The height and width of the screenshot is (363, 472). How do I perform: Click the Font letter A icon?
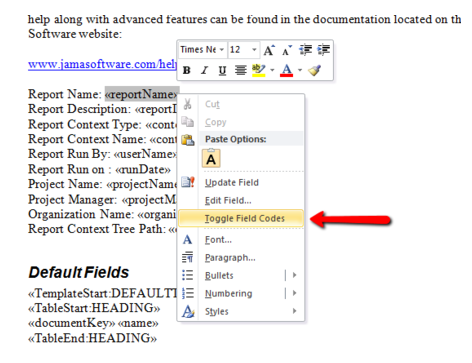coord(188,239)
